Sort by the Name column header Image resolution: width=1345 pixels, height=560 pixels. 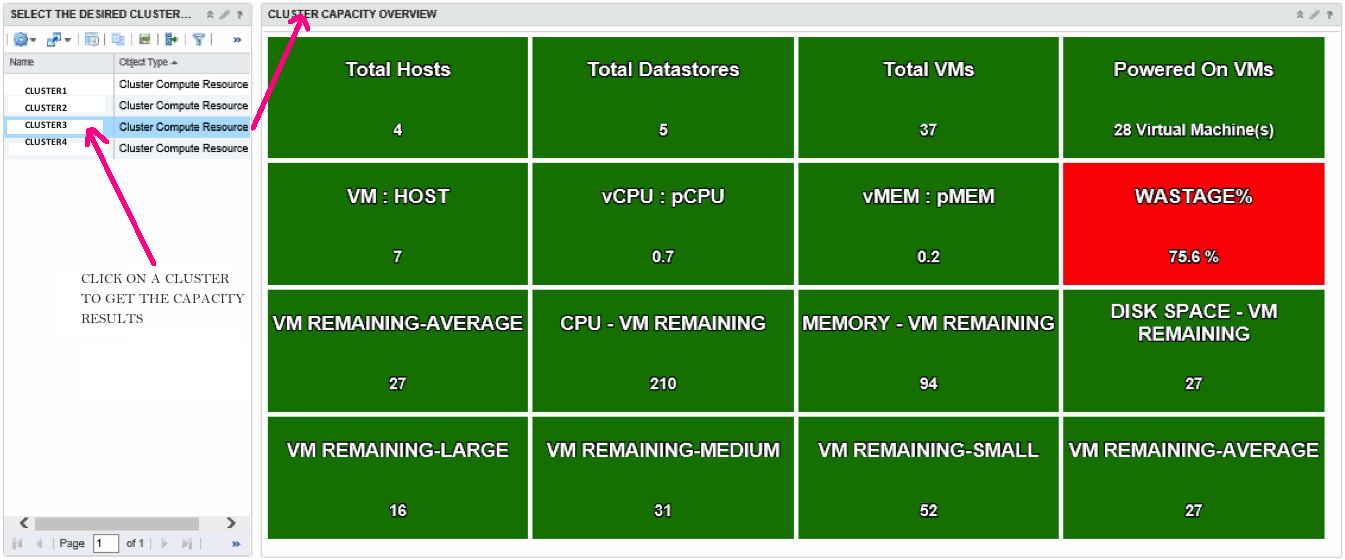click(x=22, y=62)
